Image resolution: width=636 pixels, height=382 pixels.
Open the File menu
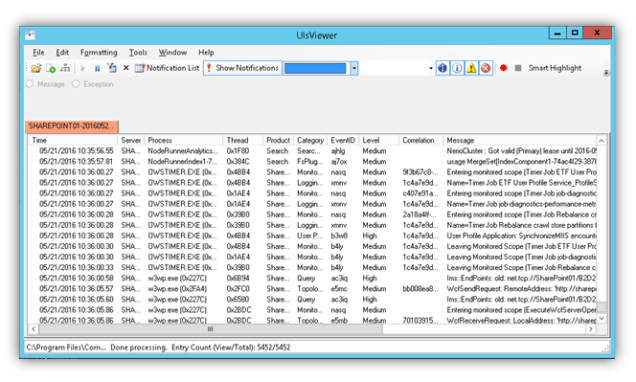click(x=39, y=52)
